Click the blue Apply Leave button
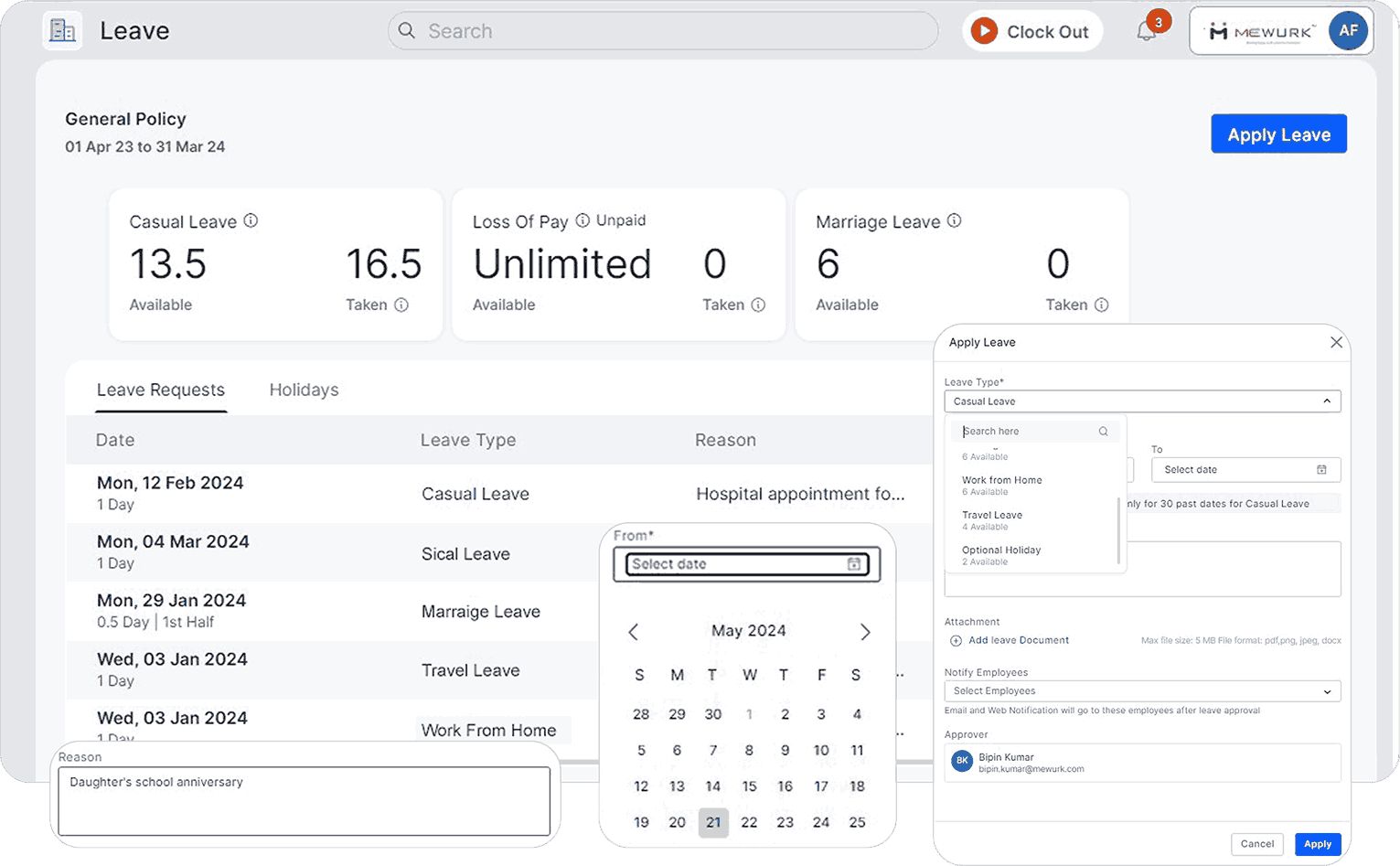1400x866 pixels. coord(1277,134)
